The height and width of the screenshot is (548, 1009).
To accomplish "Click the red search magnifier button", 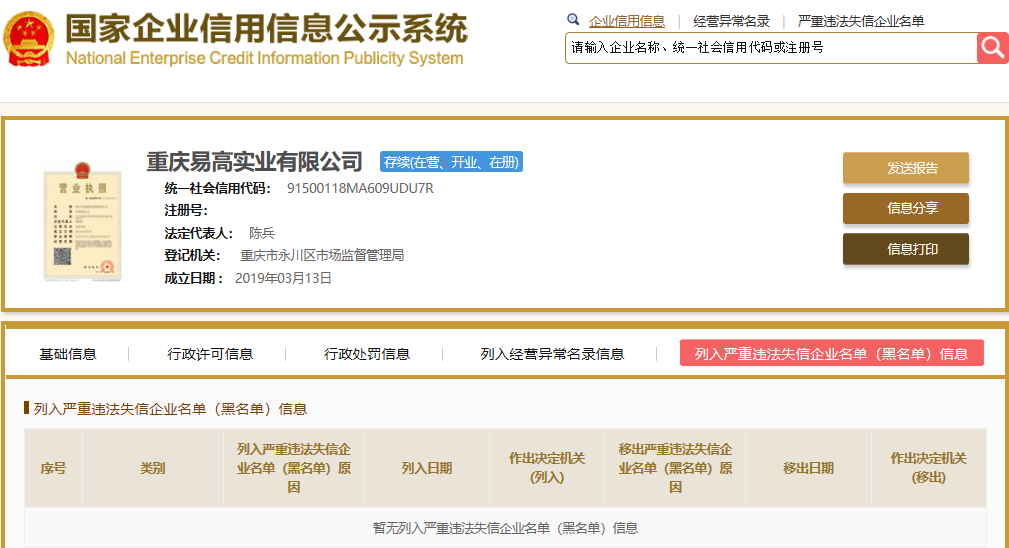I will (992, 48).
